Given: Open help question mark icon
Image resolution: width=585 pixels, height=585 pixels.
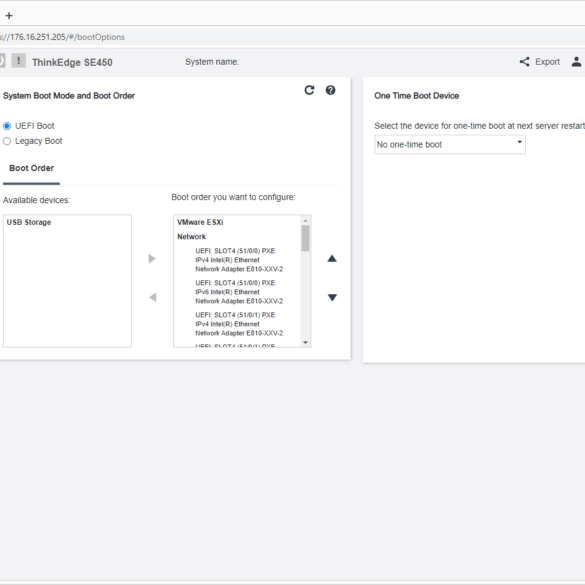Looking at the screenshot, I should pos(330,90).
